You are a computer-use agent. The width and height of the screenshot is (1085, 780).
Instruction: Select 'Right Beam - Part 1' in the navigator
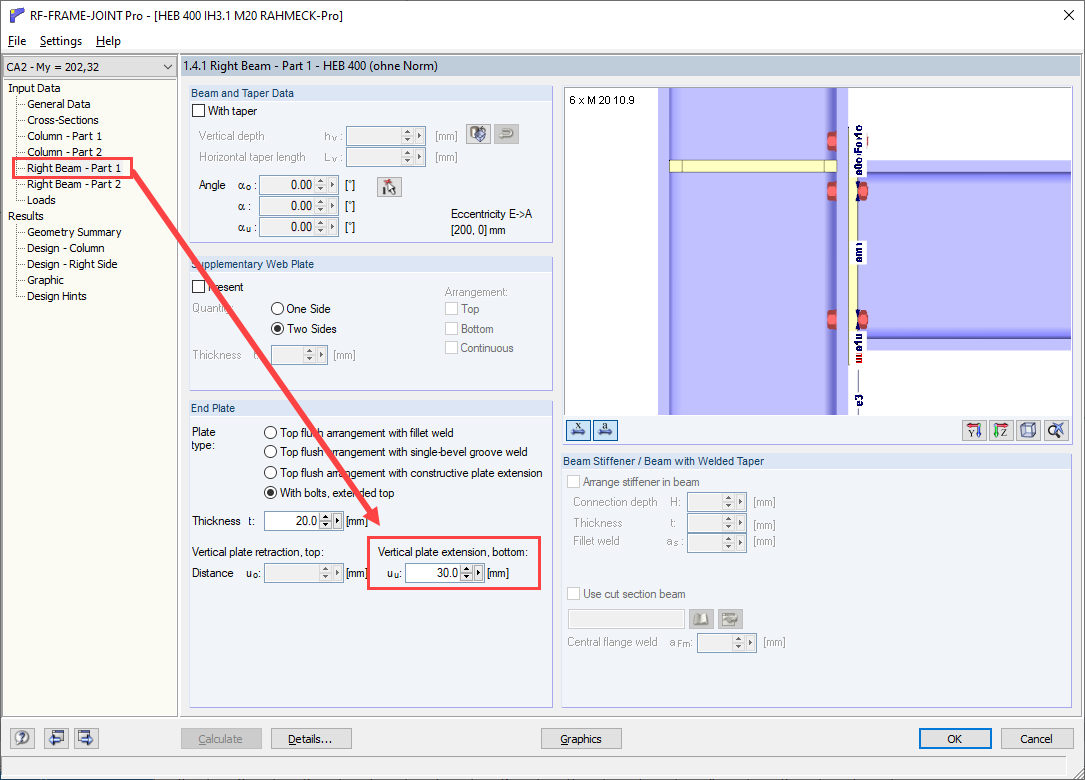click(x=74, y=168)
